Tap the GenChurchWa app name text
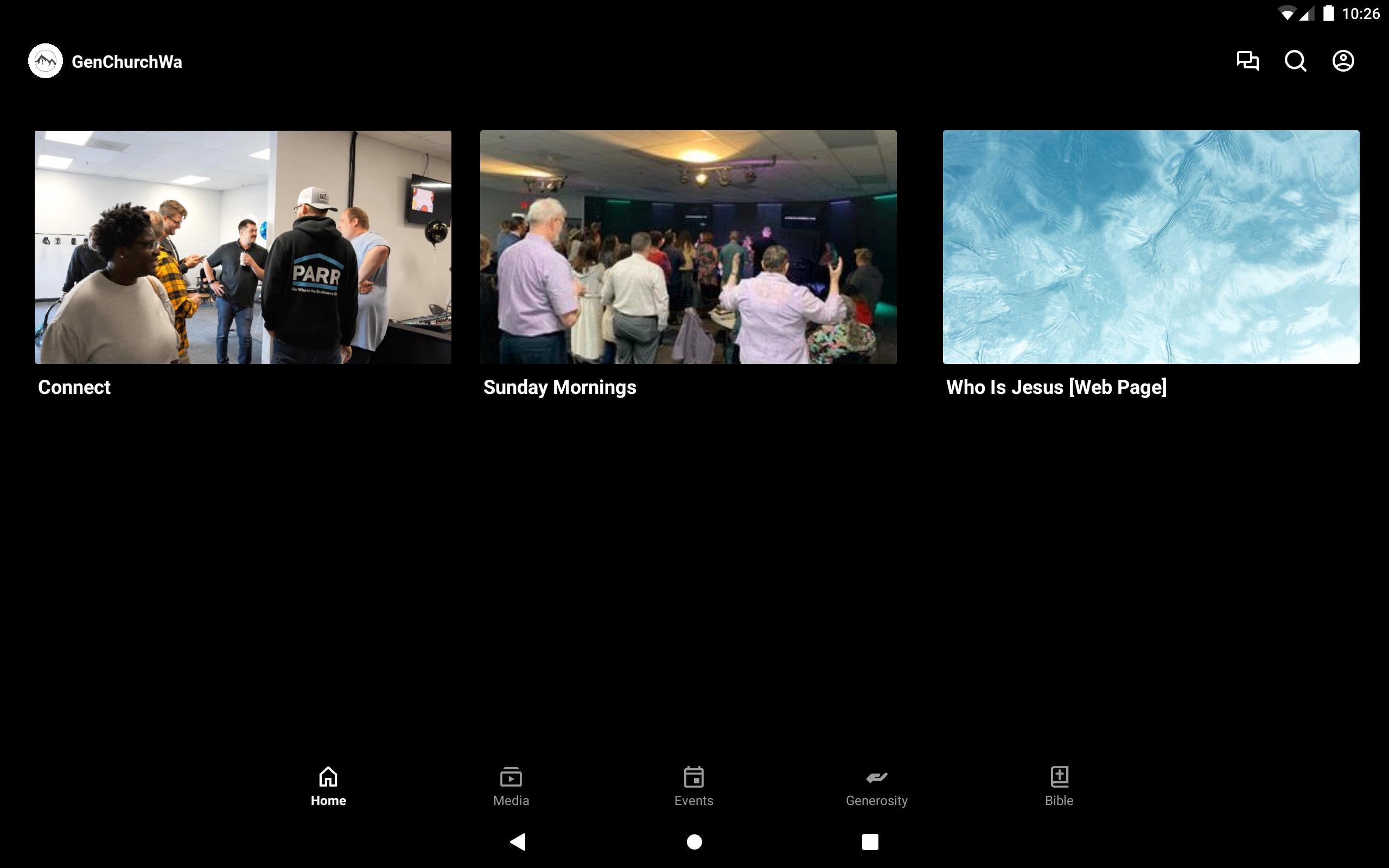This screenshot has height=868, width=1389. click(127, 62)
